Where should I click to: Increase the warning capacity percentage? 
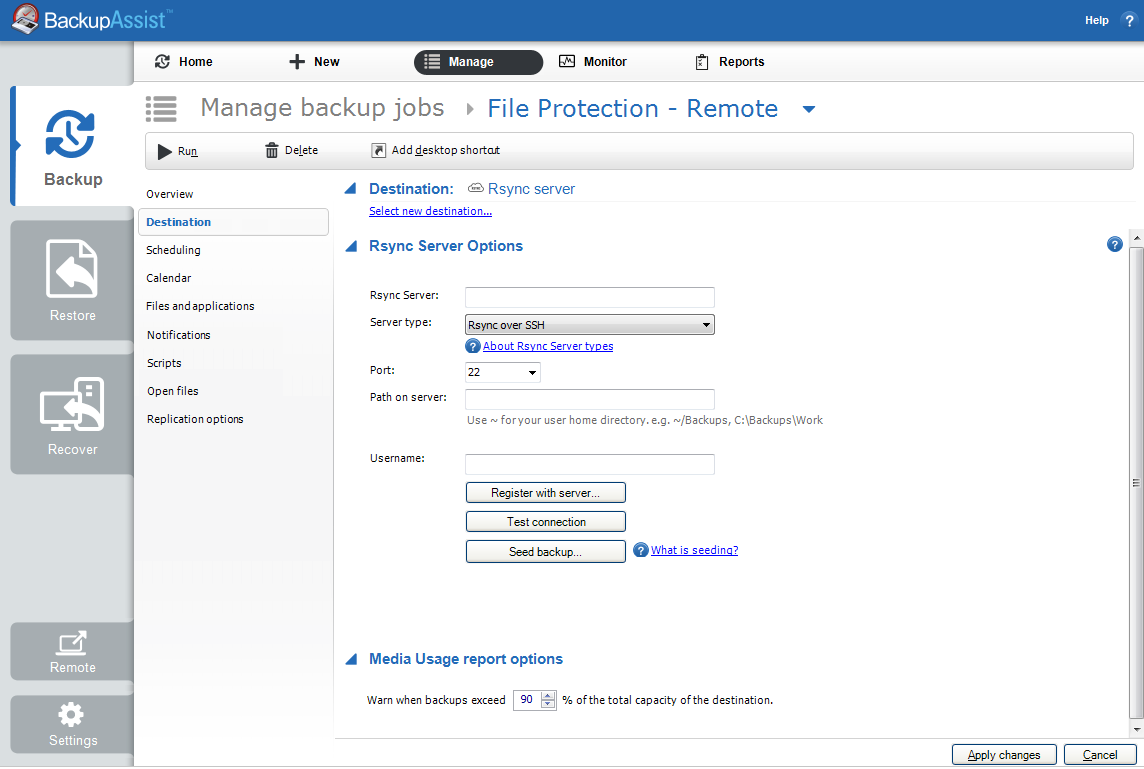(x=548, y=695)
